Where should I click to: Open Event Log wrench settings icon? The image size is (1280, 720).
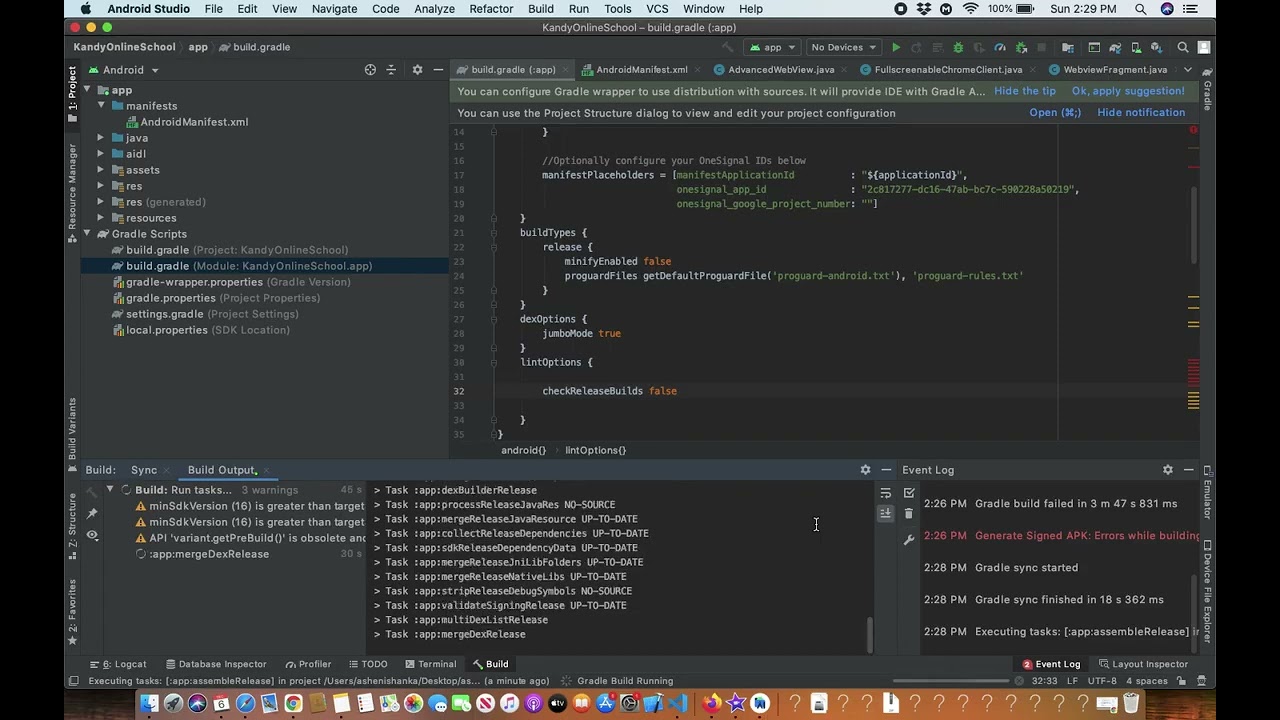pyautogui.click(x=909, y=540)
